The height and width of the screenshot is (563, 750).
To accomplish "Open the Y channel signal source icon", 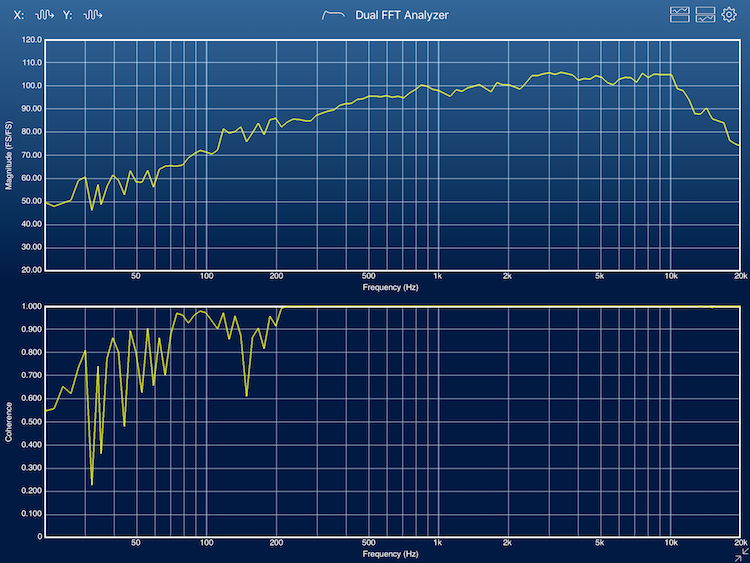I will (x=92, y=15).
